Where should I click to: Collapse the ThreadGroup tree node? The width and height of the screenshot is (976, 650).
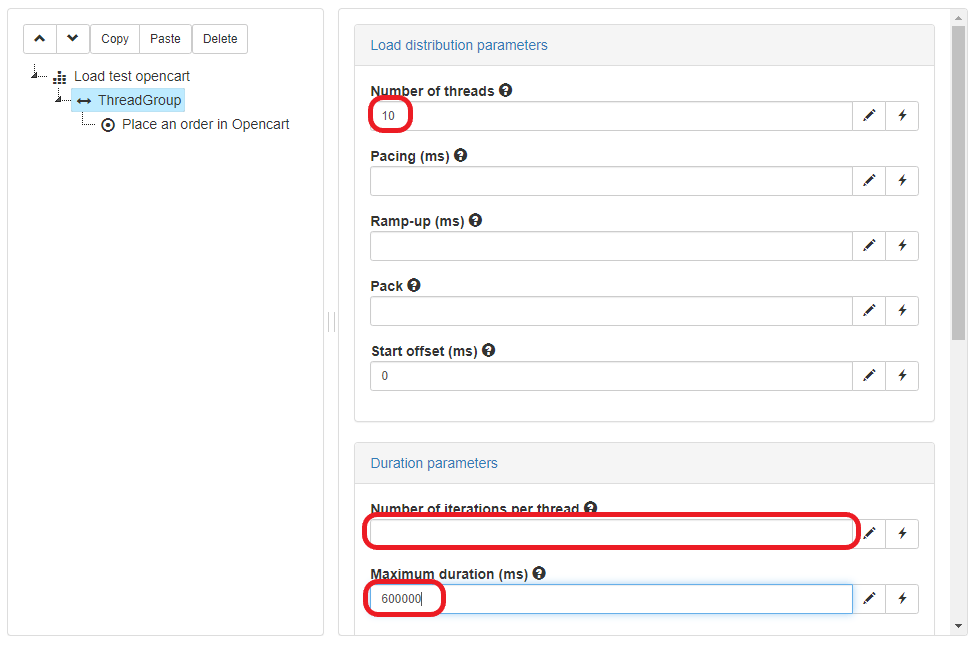point(58,100)
